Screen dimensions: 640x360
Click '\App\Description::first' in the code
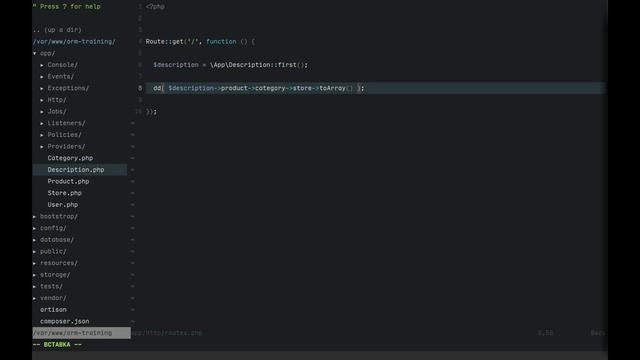[253, 65]
